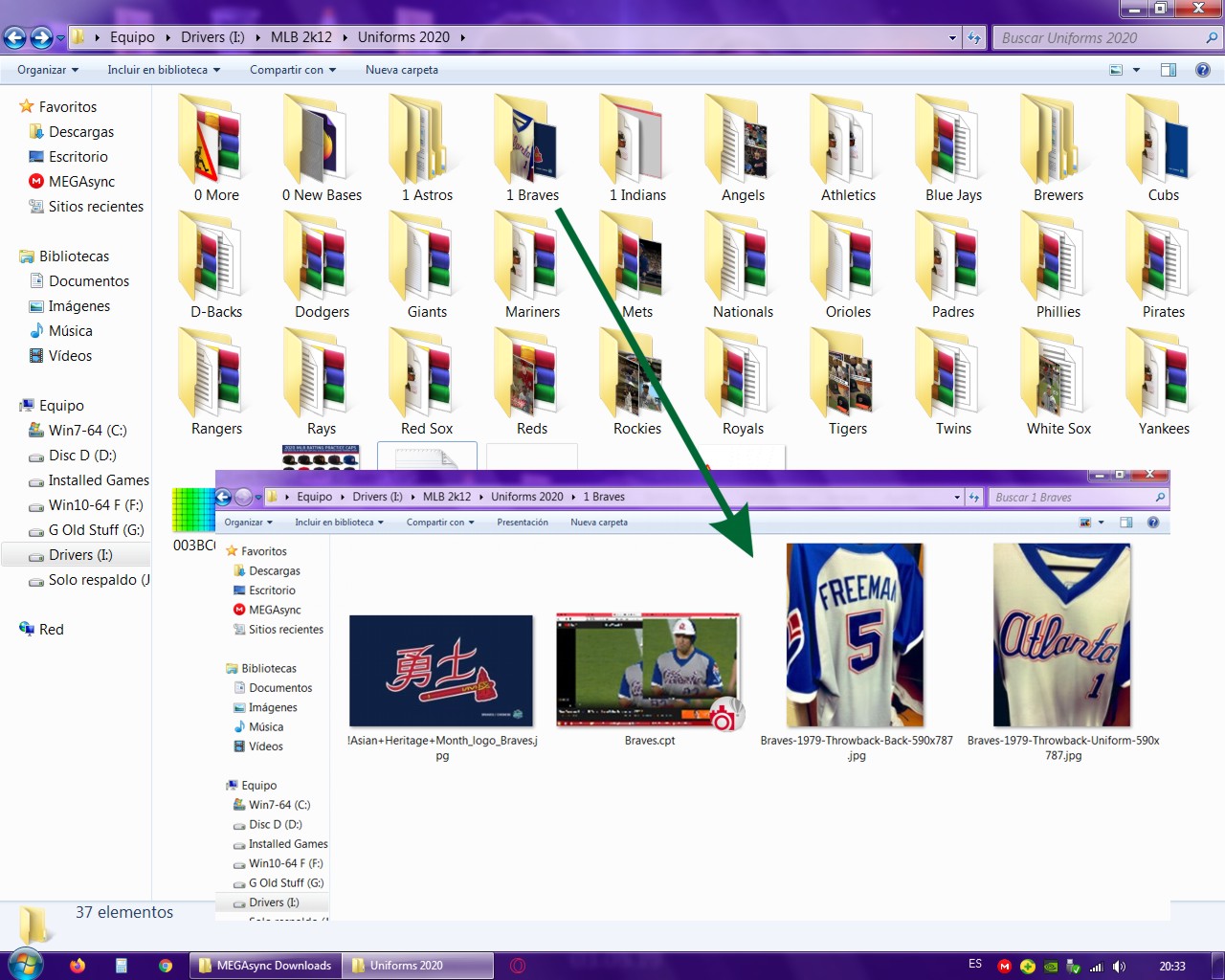Click Nueva carpeta in Uniforms 2020 window
1225x980 pixels.
pyautogui.click(x=402, y=70)
